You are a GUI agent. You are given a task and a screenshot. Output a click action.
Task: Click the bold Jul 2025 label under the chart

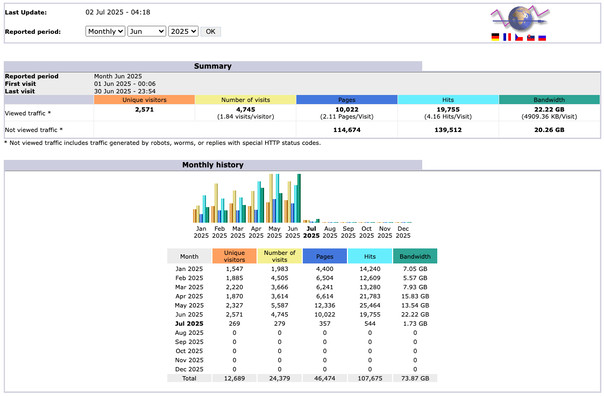tap(311, 232)
